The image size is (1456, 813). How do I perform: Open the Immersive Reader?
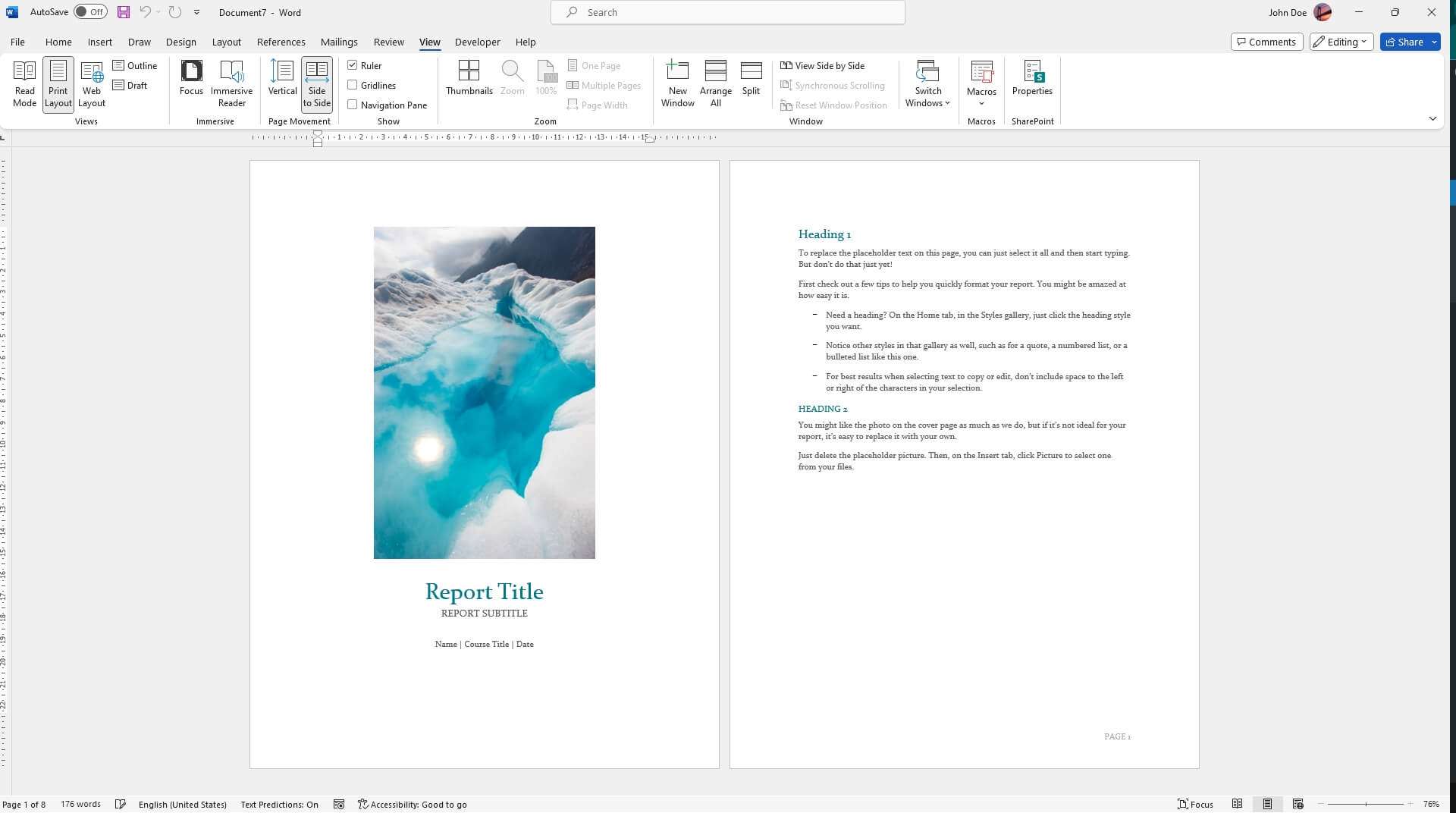(231, 83)
